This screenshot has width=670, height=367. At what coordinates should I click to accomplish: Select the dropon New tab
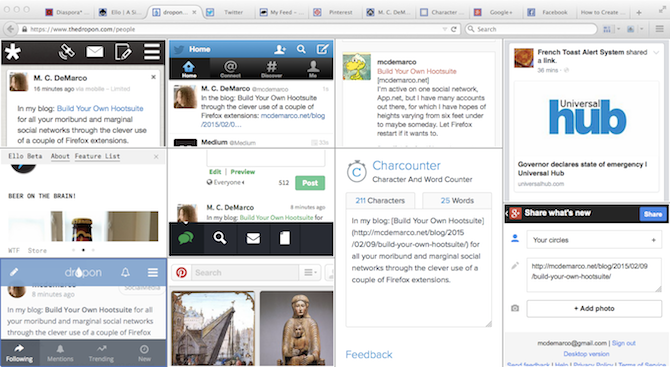144,353
